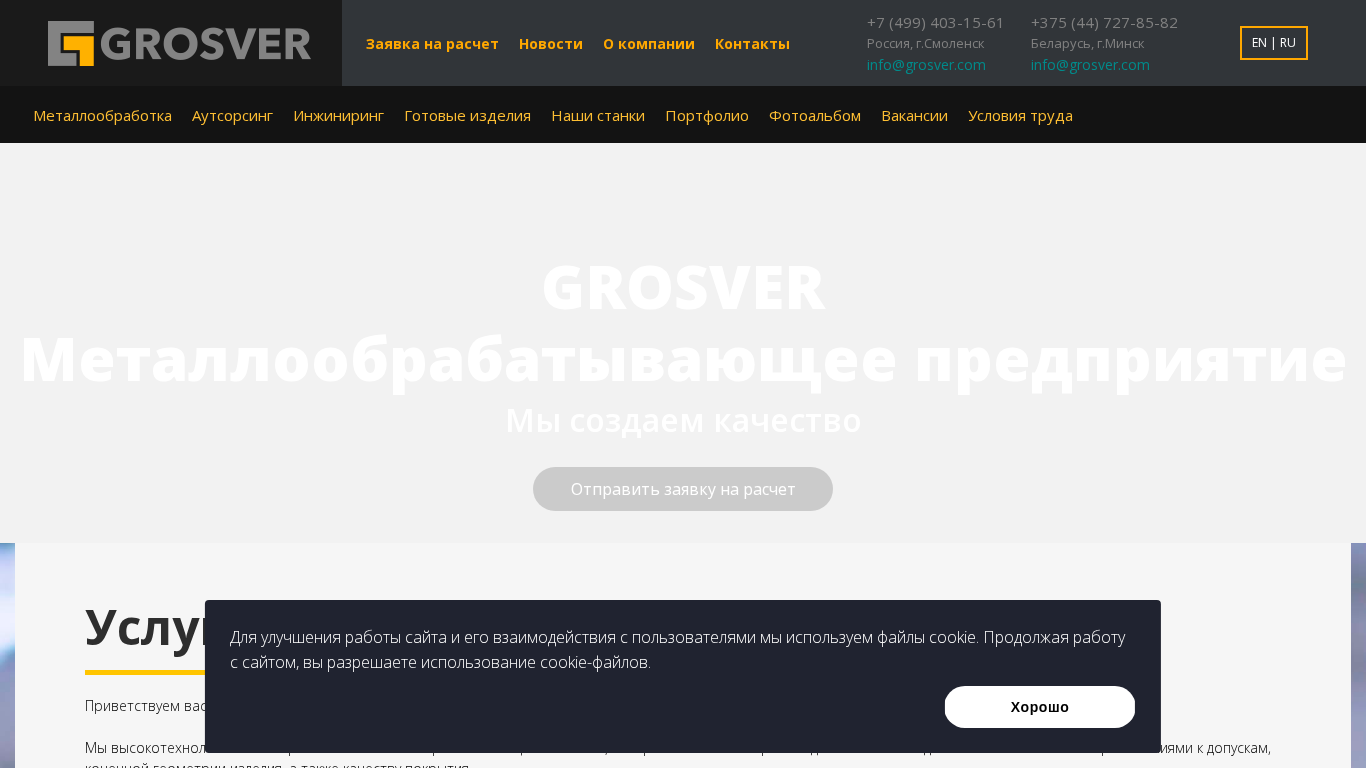Email info@grosver.com under Беларусь, г.Минск

click(1090, 65)
